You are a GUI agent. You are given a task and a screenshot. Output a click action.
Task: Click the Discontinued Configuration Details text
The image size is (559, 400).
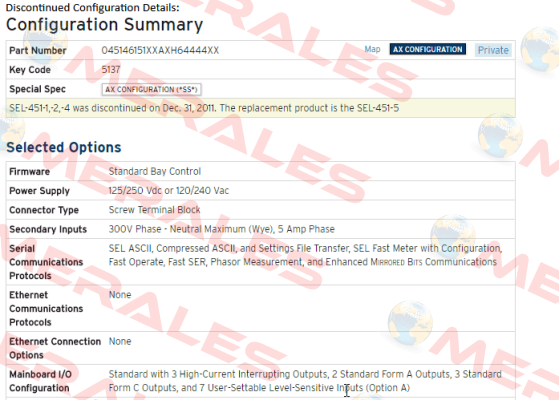point(93,7)
